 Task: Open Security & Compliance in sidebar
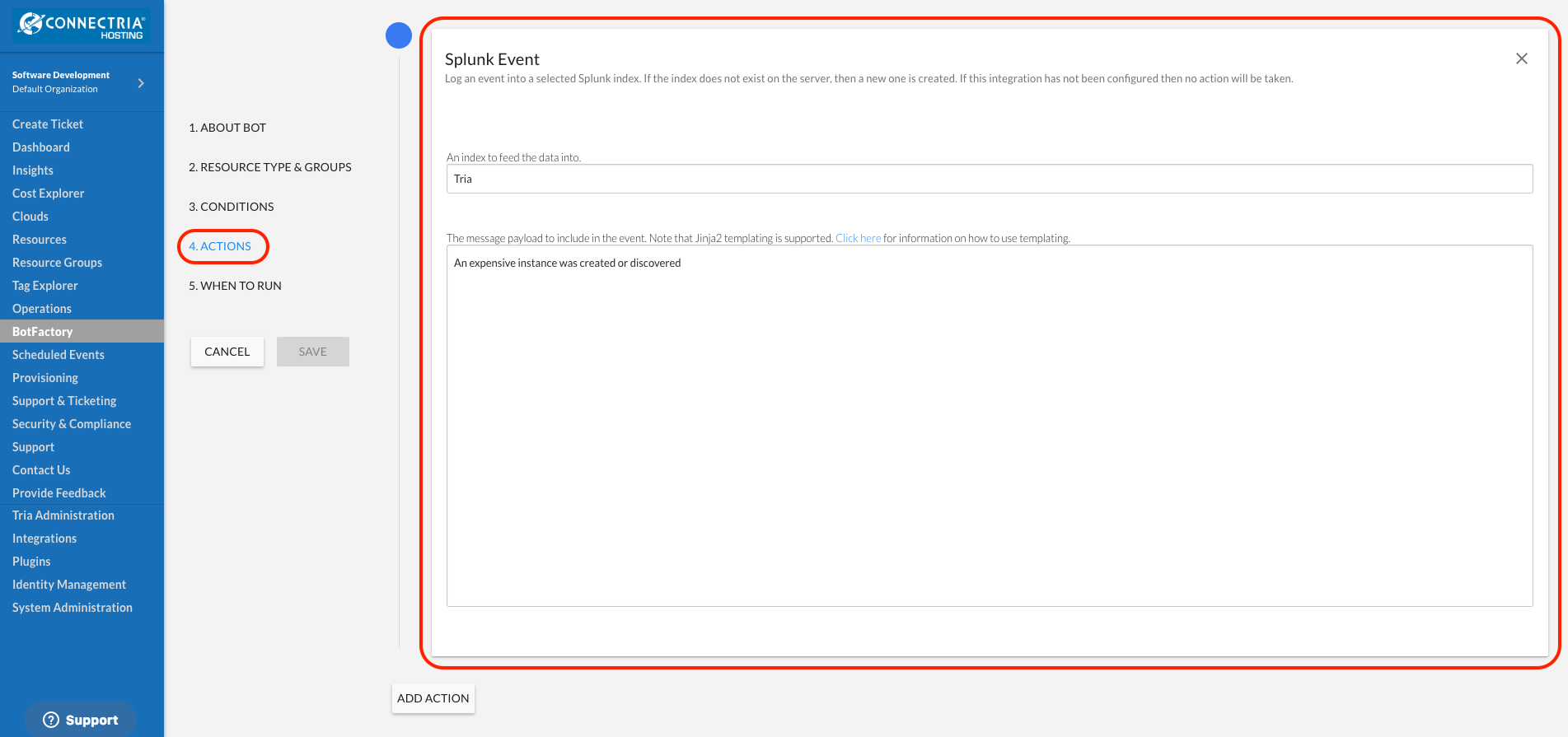point(72,424)
